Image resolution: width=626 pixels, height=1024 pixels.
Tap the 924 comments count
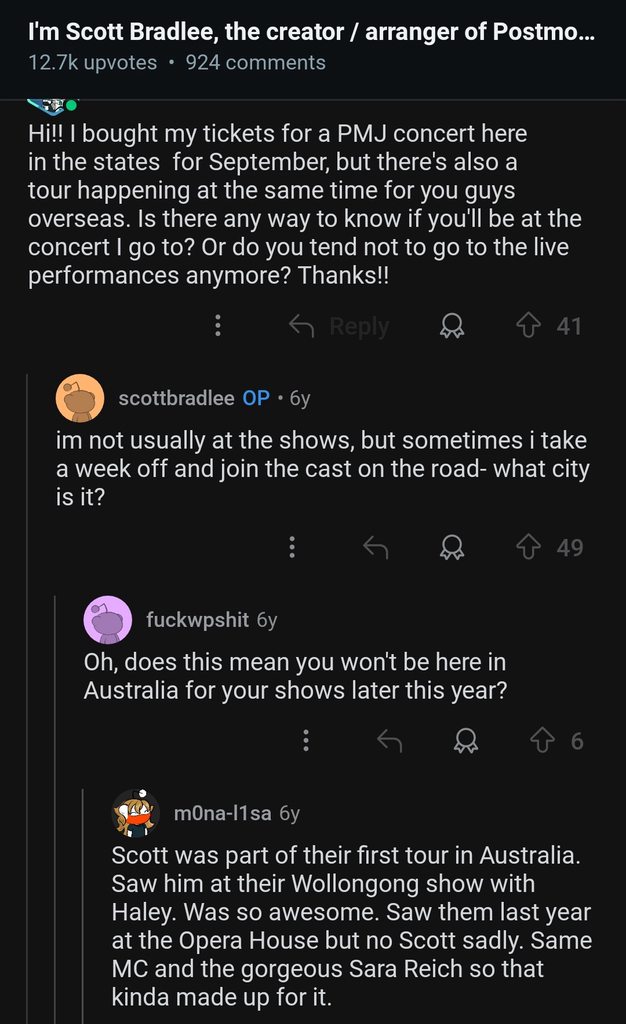[x=256, y=62]
